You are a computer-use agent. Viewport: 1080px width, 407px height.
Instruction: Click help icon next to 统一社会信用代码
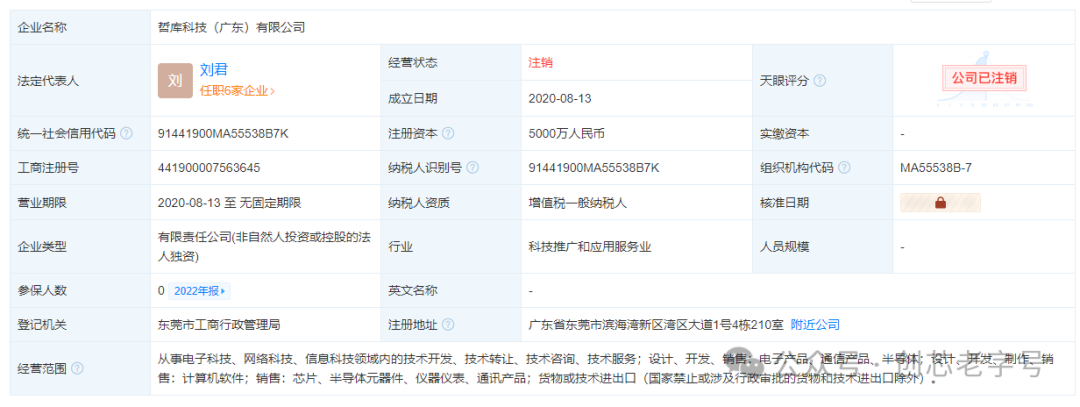pos(126,134)
